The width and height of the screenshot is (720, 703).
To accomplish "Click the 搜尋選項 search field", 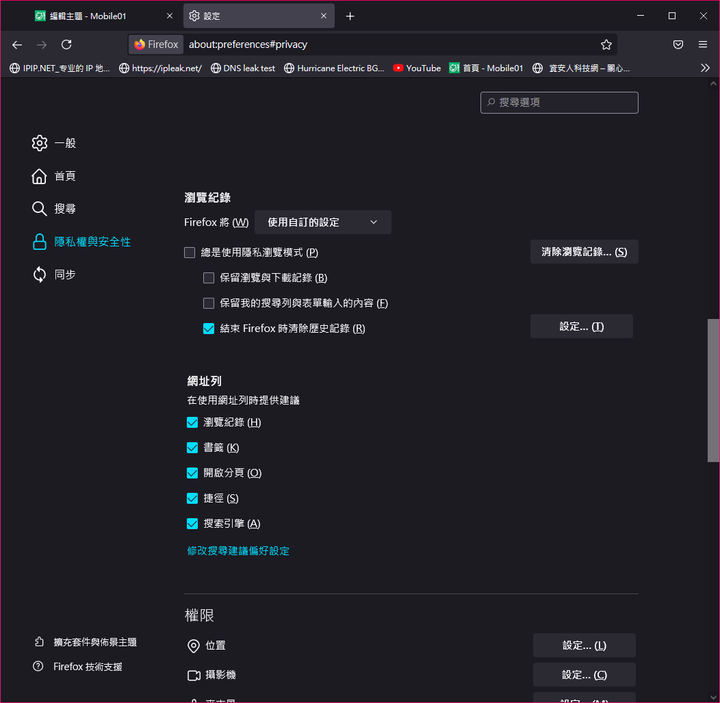I will [559, 102].
